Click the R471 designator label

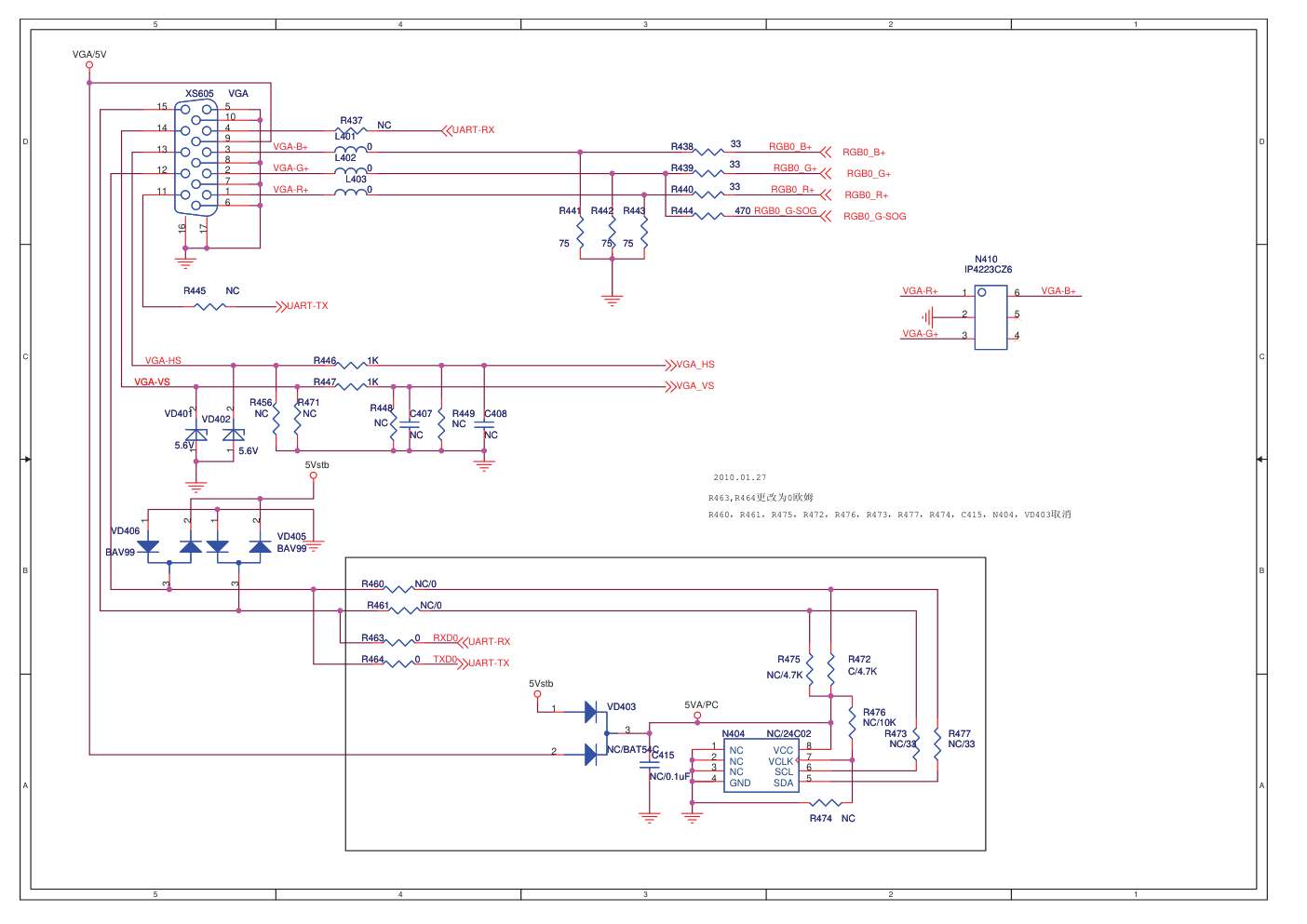click(308, 403)
